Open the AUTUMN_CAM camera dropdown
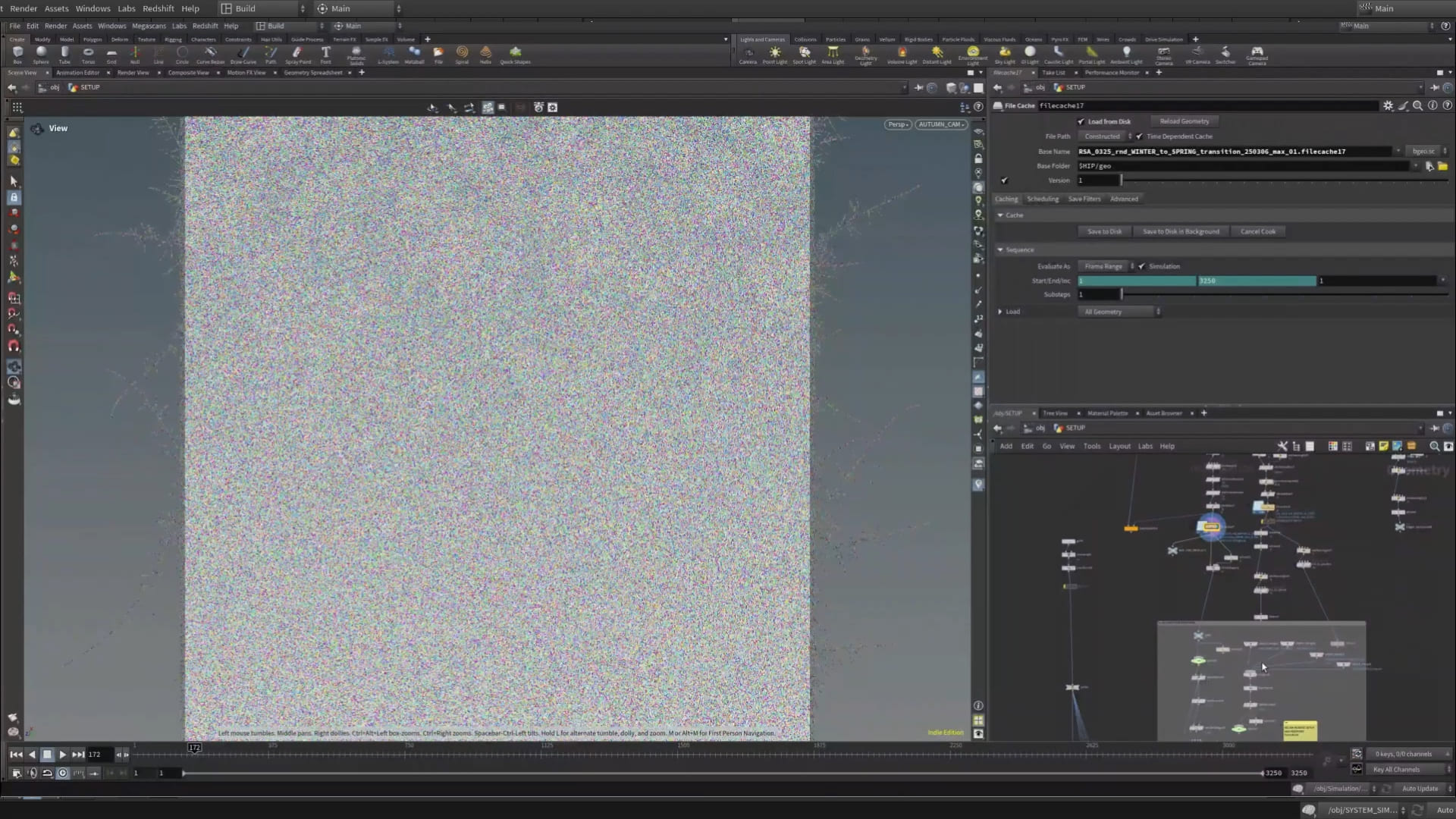Image resolution: width=1456 pixels, height=819 pixels. point(941,124)
